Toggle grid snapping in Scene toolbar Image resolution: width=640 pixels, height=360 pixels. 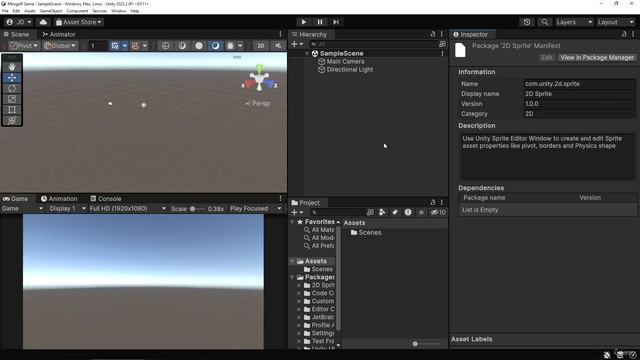(x=135, y=46)
